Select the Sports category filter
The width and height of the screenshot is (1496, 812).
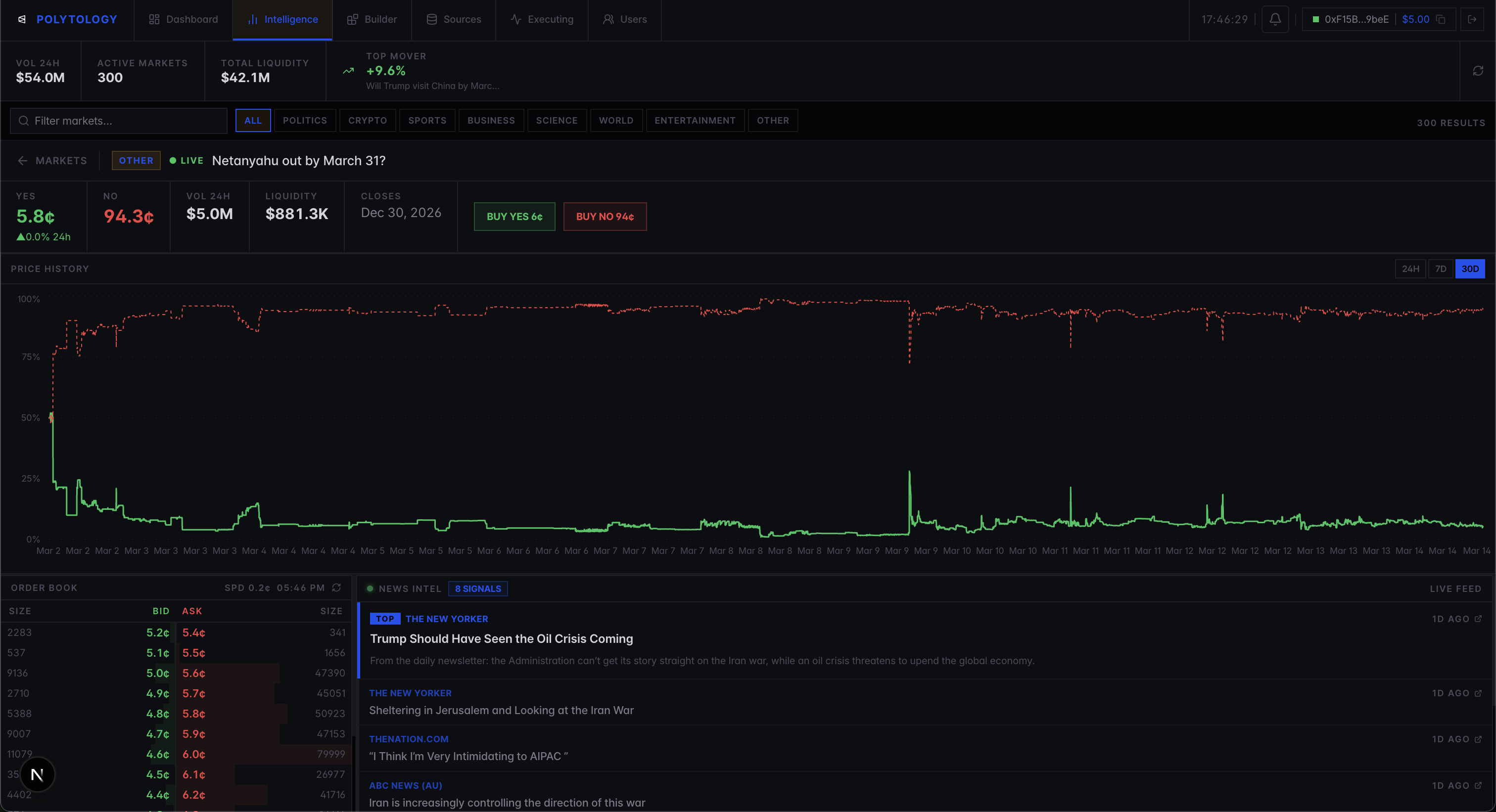(x=427, y=120)
